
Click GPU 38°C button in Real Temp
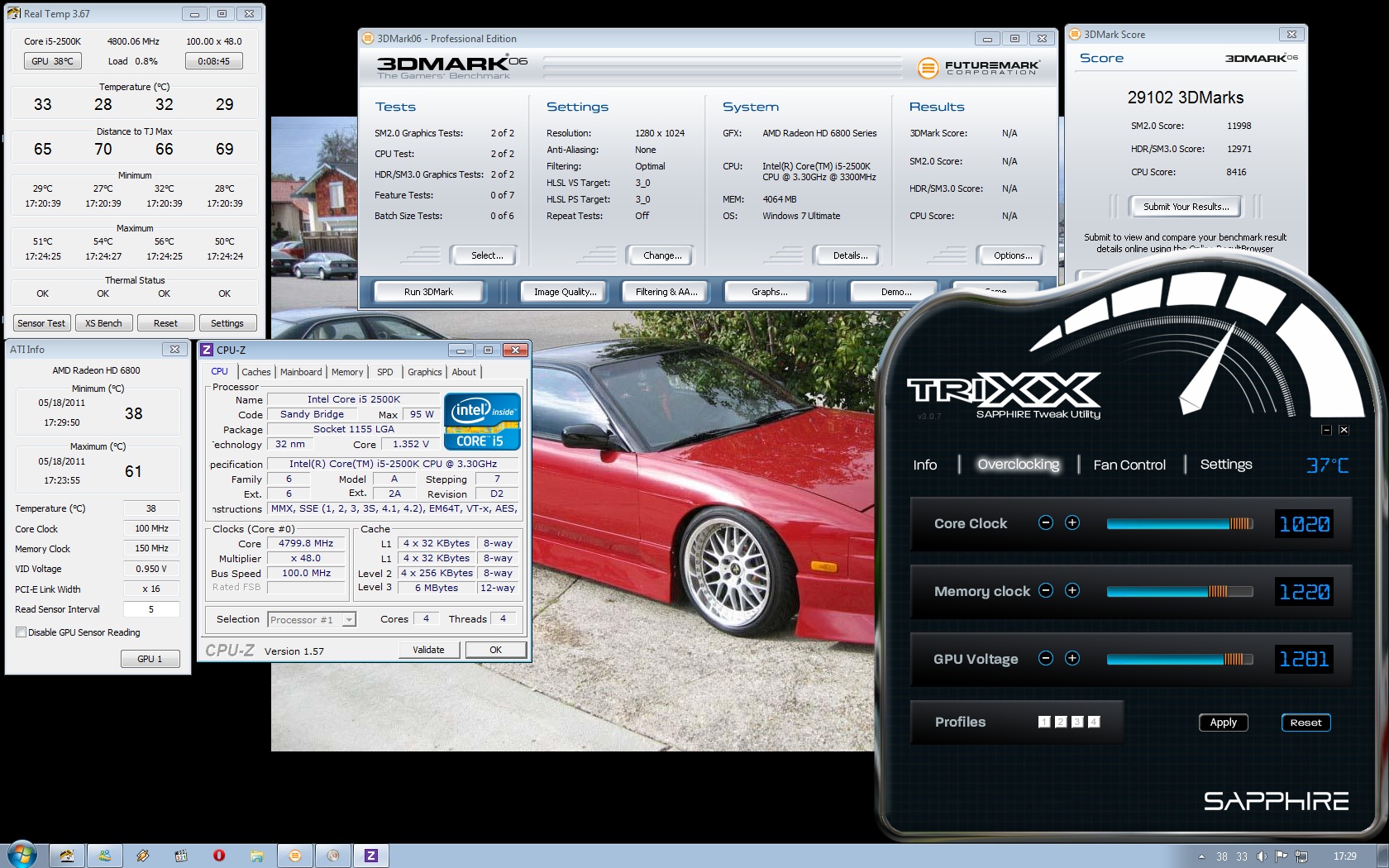tap(52, 61)
